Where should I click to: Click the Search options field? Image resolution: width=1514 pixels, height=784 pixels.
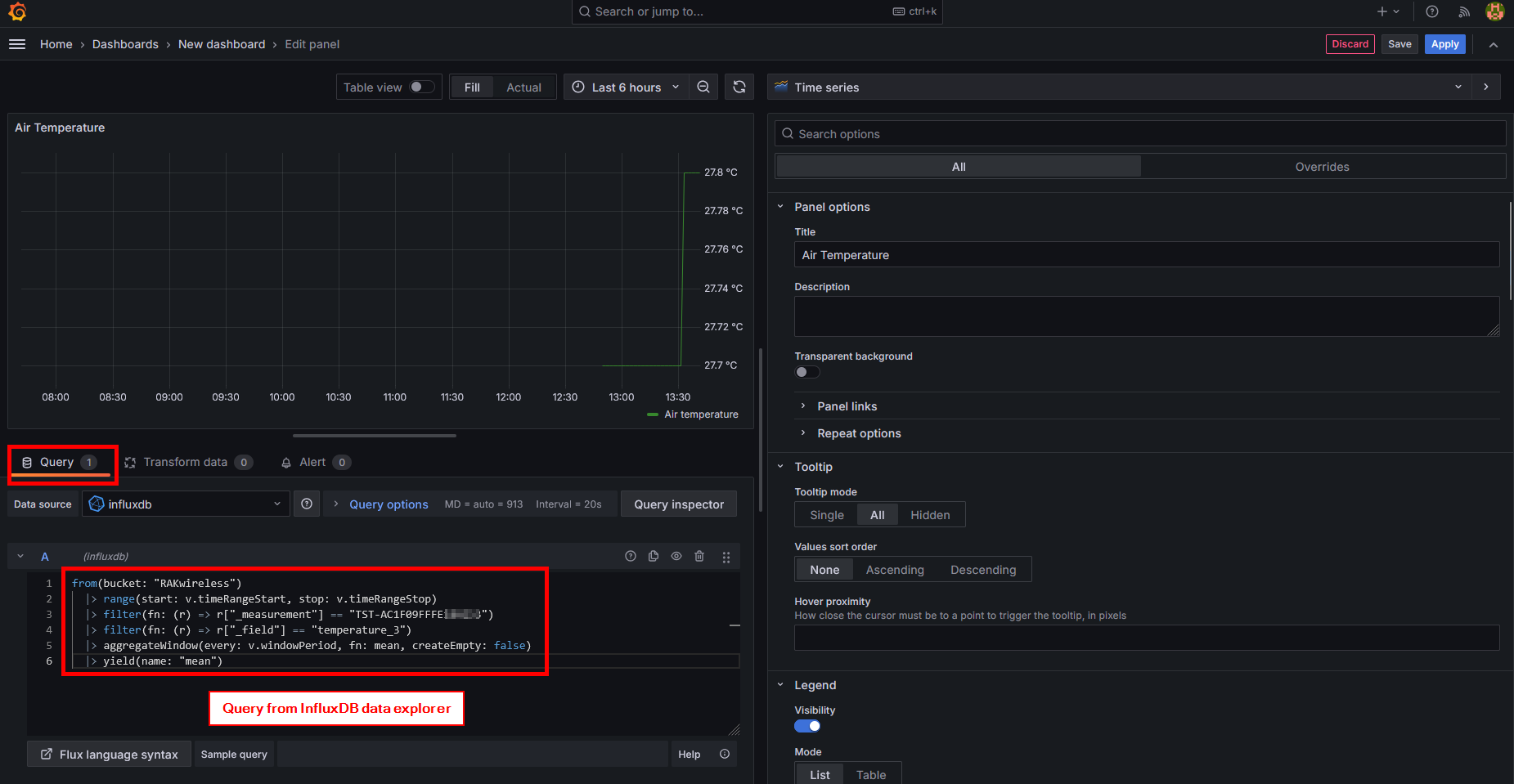point(1140,133)
